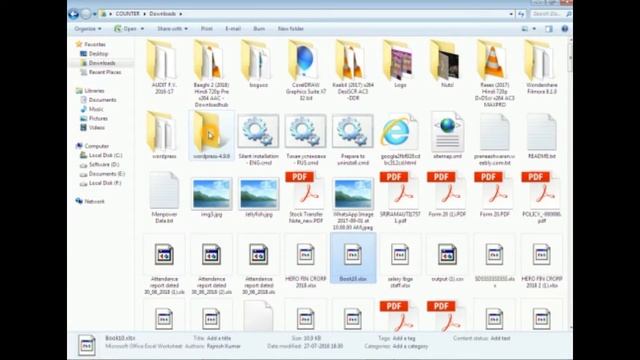
Task: Go back with the Back arrow button
Action: click(x=73, y=14)
